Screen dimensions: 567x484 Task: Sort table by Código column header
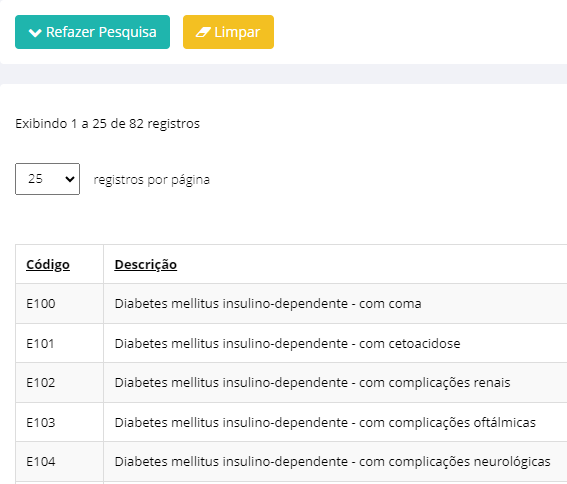point(48,264)
